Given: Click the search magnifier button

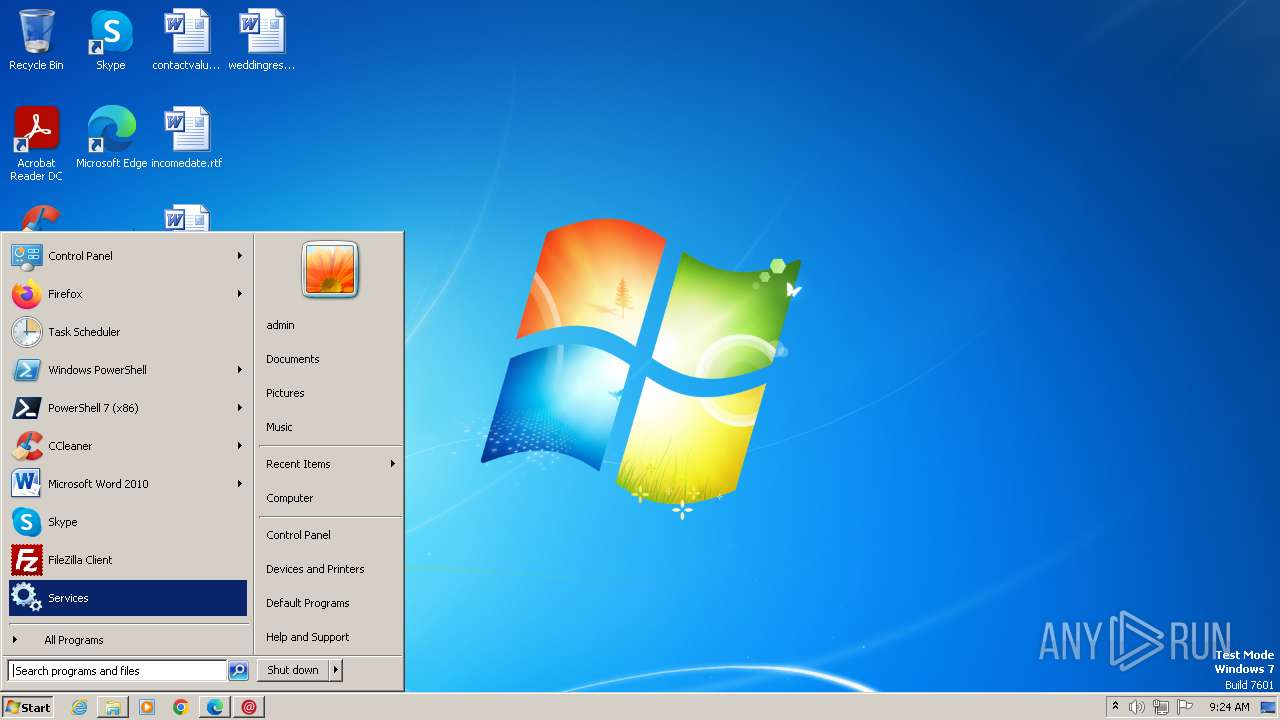Looking at the screenshot, I should pyautogui.click(x=238, y=671).
